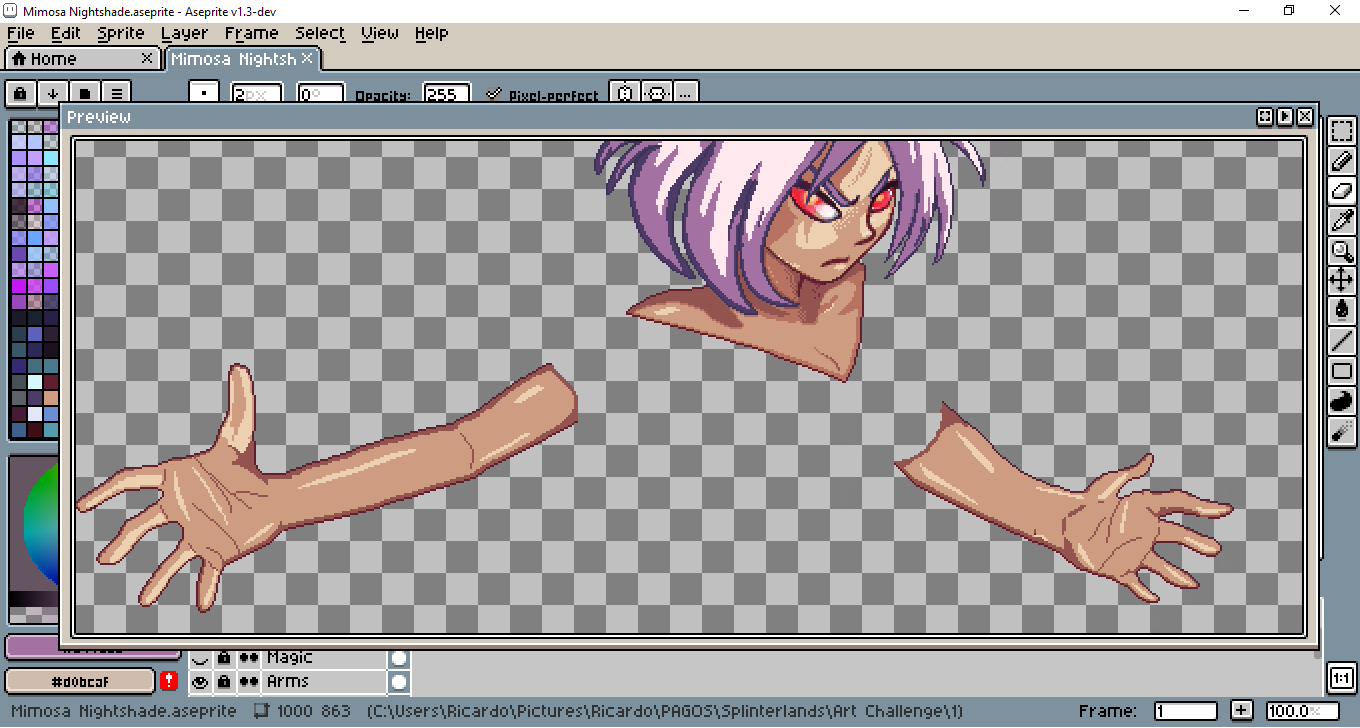Close the Home tab
Viewport: 1360px width, 728px height.
point(147,59)
